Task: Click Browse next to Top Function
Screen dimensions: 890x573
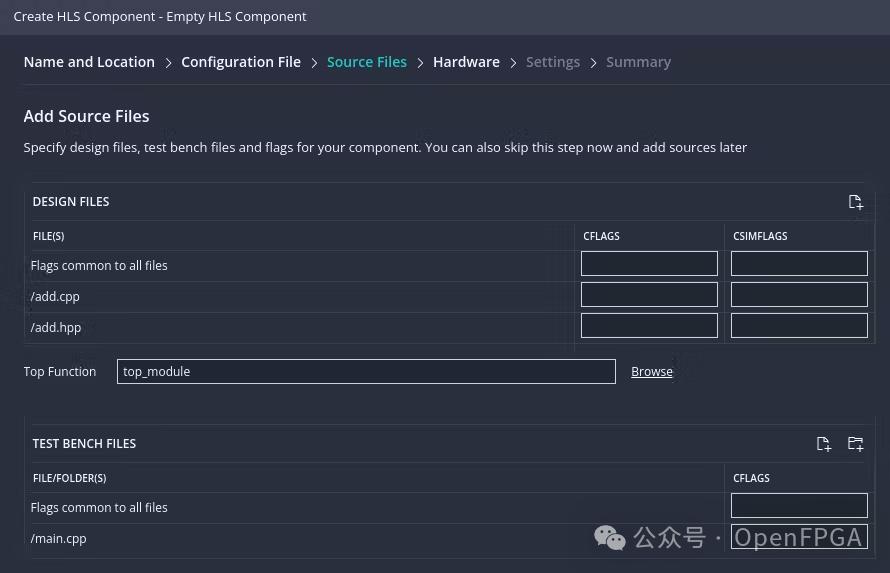Action: [x=651, y=371]
